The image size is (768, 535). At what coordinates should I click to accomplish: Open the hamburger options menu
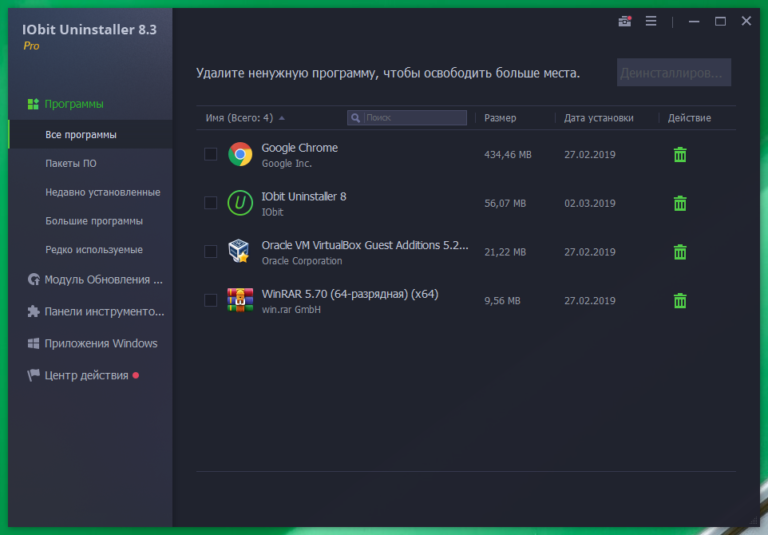tap(651, 21)
